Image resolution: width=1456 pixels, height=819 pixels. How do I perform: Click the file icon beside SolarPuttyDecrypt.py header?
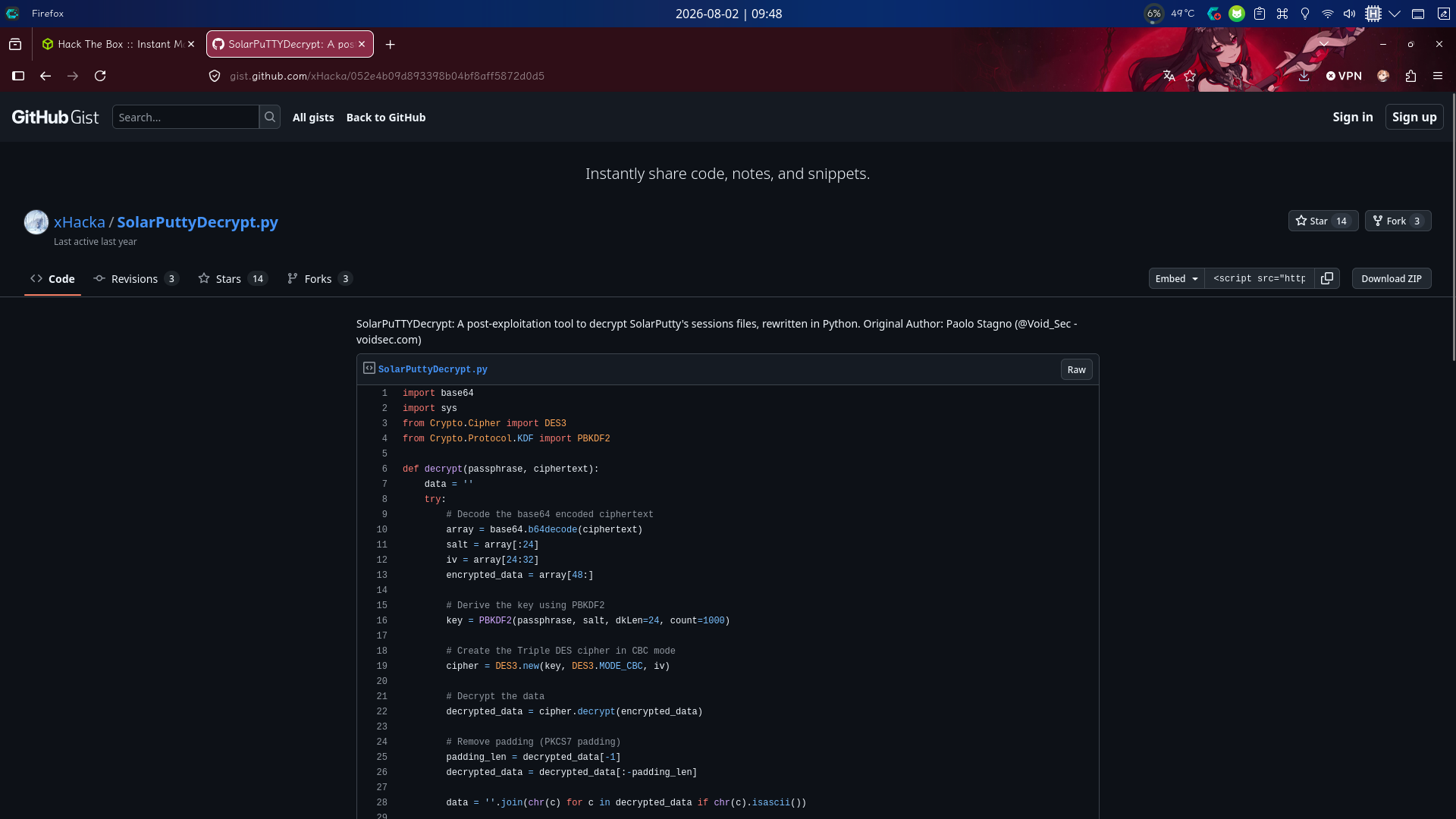(369, 368)
